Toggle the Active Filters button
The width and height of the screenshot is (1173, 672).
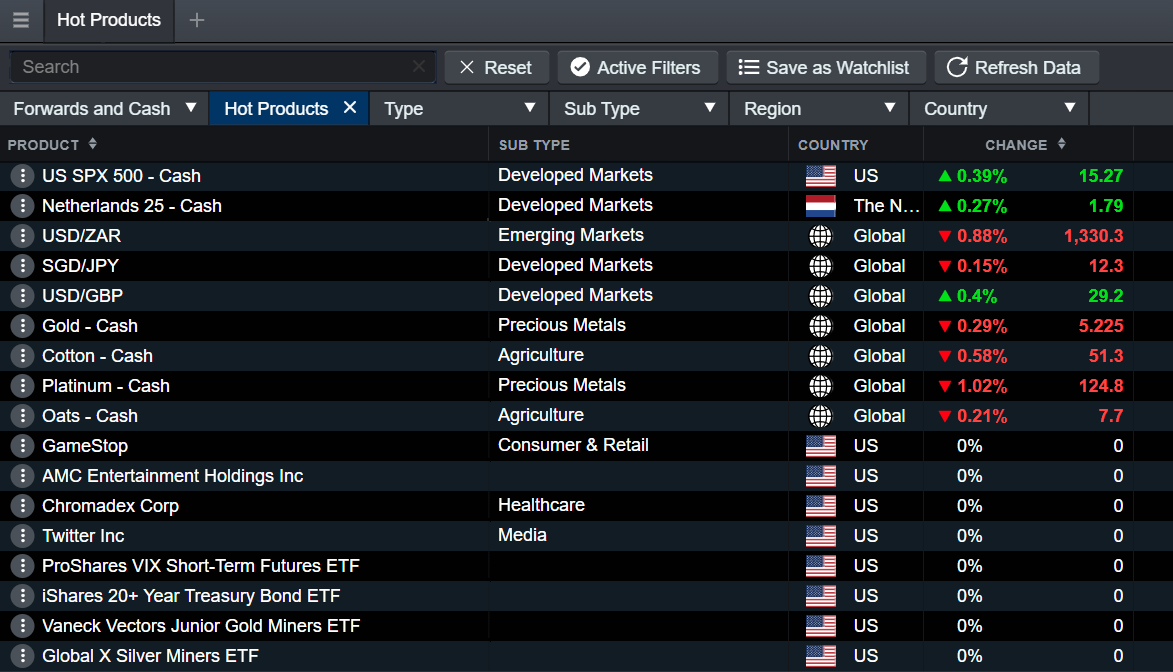coord(637,67)
